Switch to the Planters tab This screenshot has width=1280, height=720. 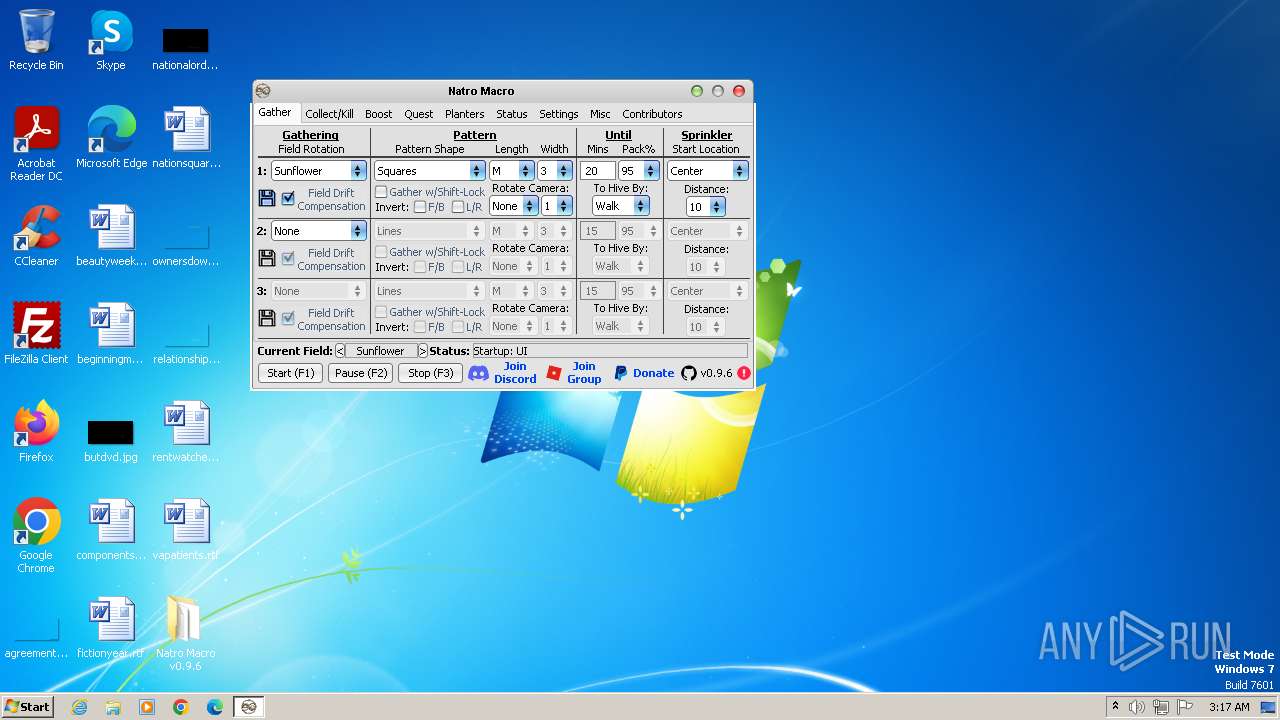tap(464, 114)
